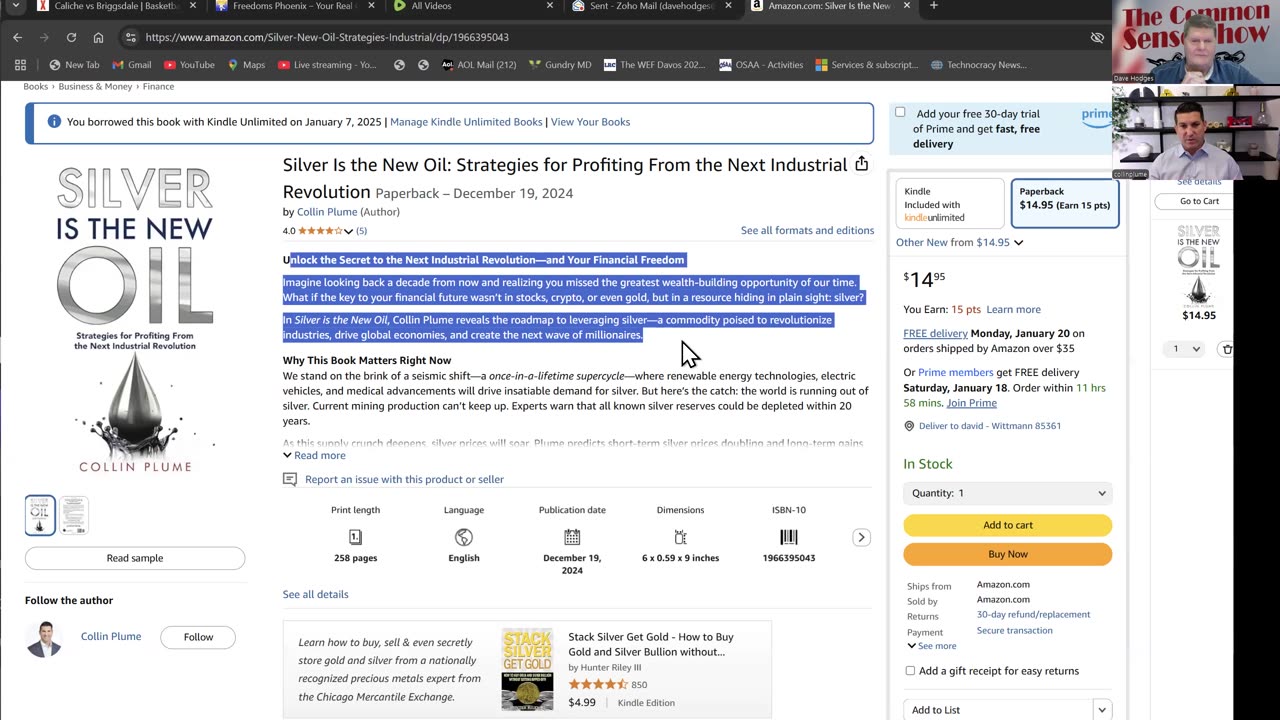
Task: Click the browser forward arrow
Action: (44, 37)
